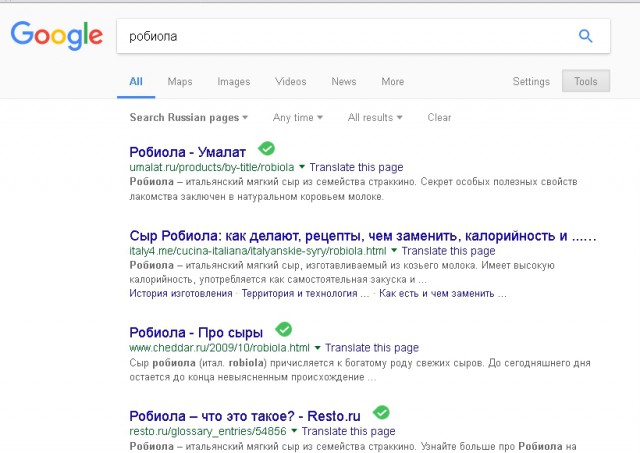Image resolution: width=640 pixels, height=453 pixels.
Task: Expand Search Russian pages dropdown
Action: click(189, 118)
